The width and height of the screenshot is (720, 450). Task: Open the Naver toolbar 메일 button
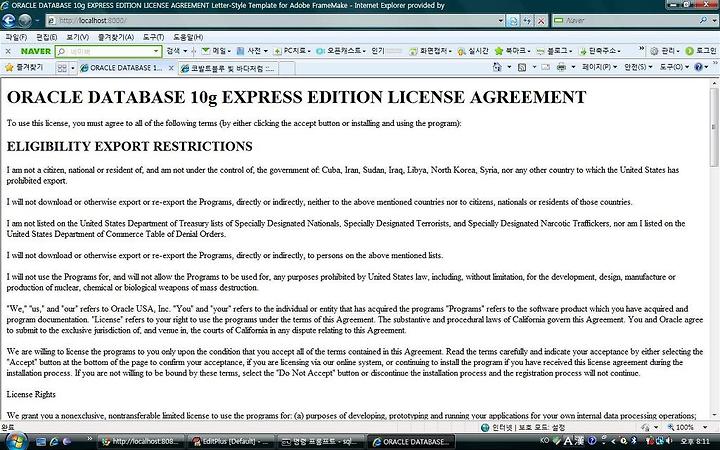pyautogui.click(x=216, y=51)
